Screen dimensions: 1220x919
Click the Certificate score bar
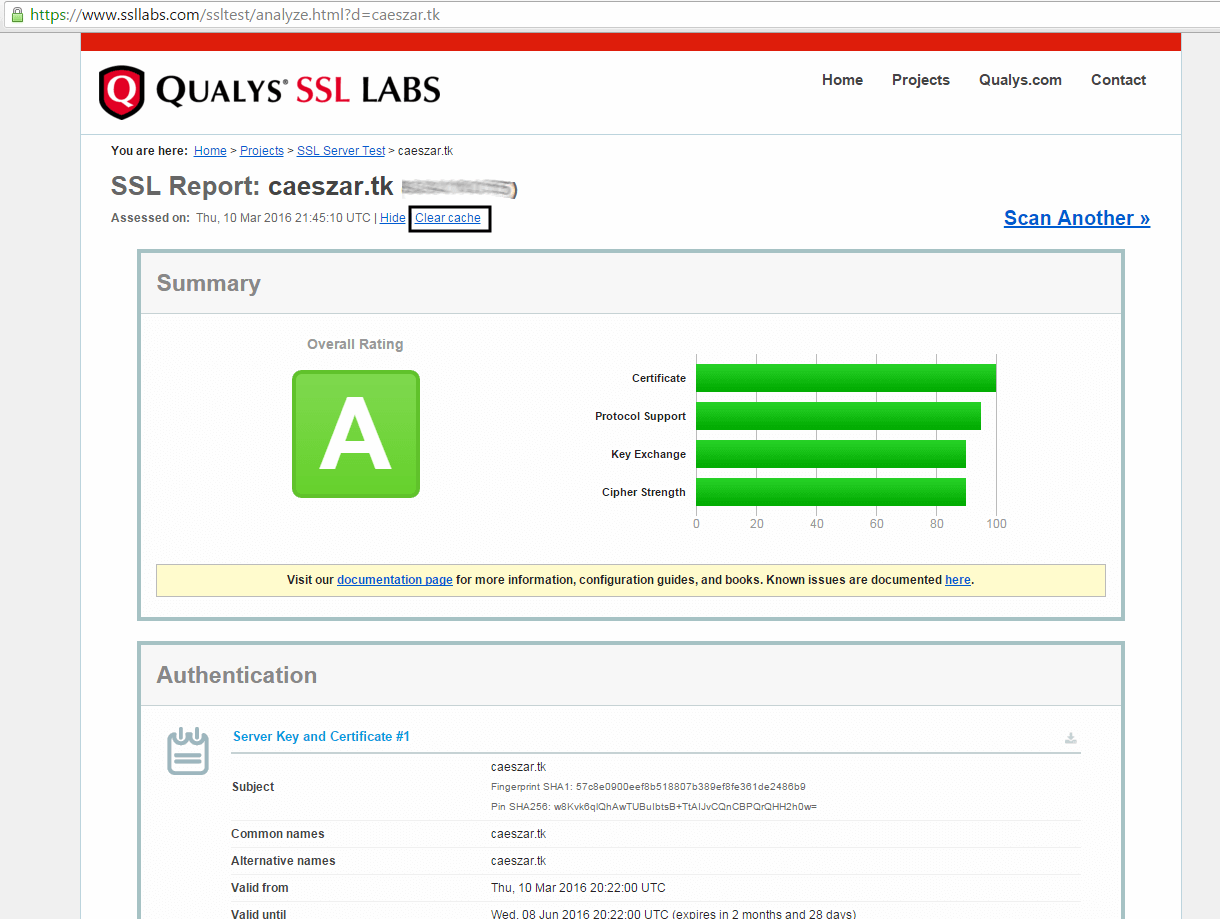845,378
